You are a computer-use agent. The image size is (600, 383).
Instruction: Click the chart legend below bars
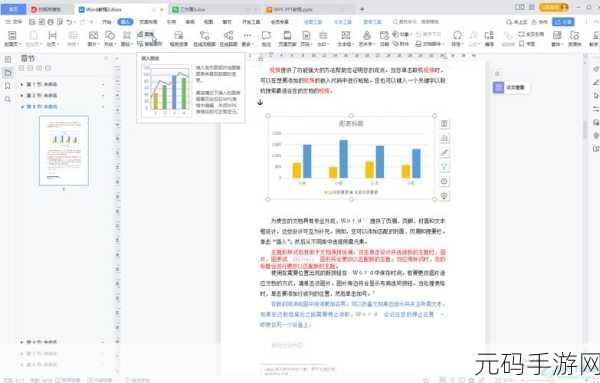351,192
